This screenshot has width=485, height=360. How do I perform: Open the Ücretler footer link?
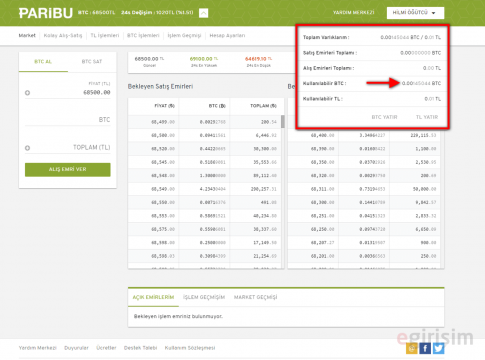pos(106,348)
